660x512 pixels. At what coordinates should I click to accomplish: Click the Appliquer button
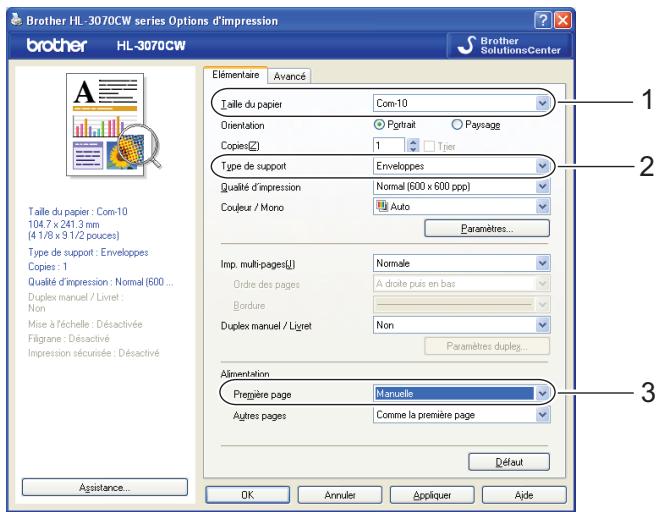(x=432, y=495)
